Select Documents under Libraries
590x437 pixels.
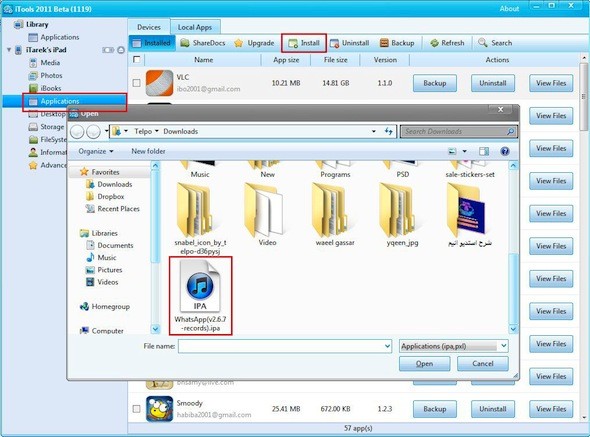point(110,245)
